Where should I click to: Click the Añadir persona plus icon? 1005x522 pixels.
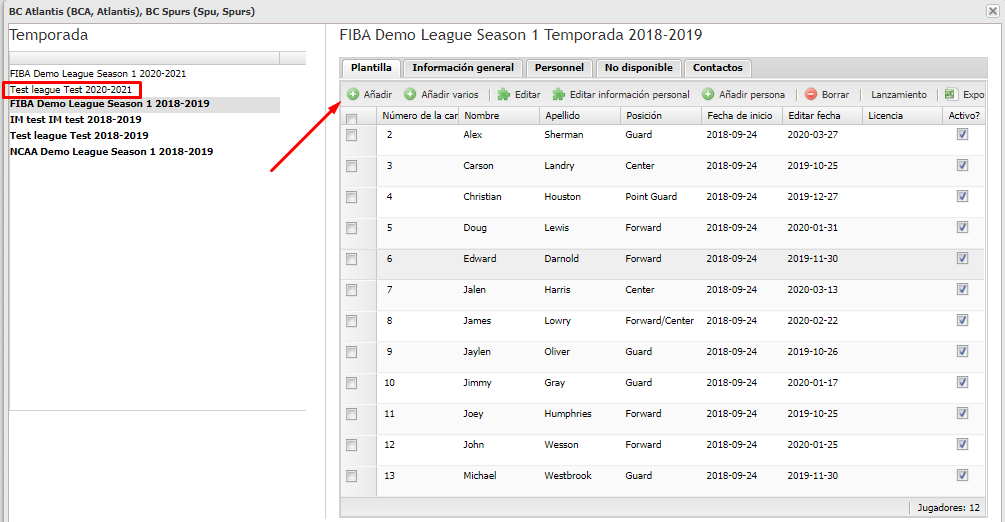tap(708, 94)
